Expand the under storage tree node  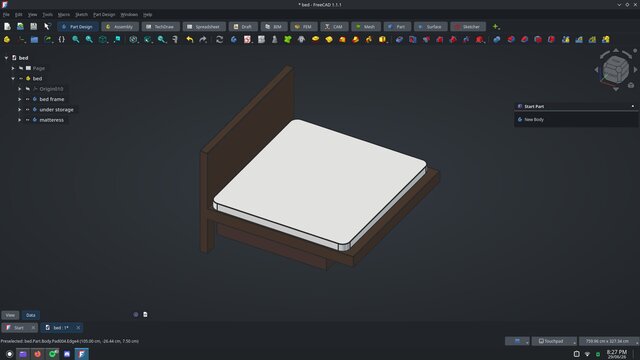point(20,109)
